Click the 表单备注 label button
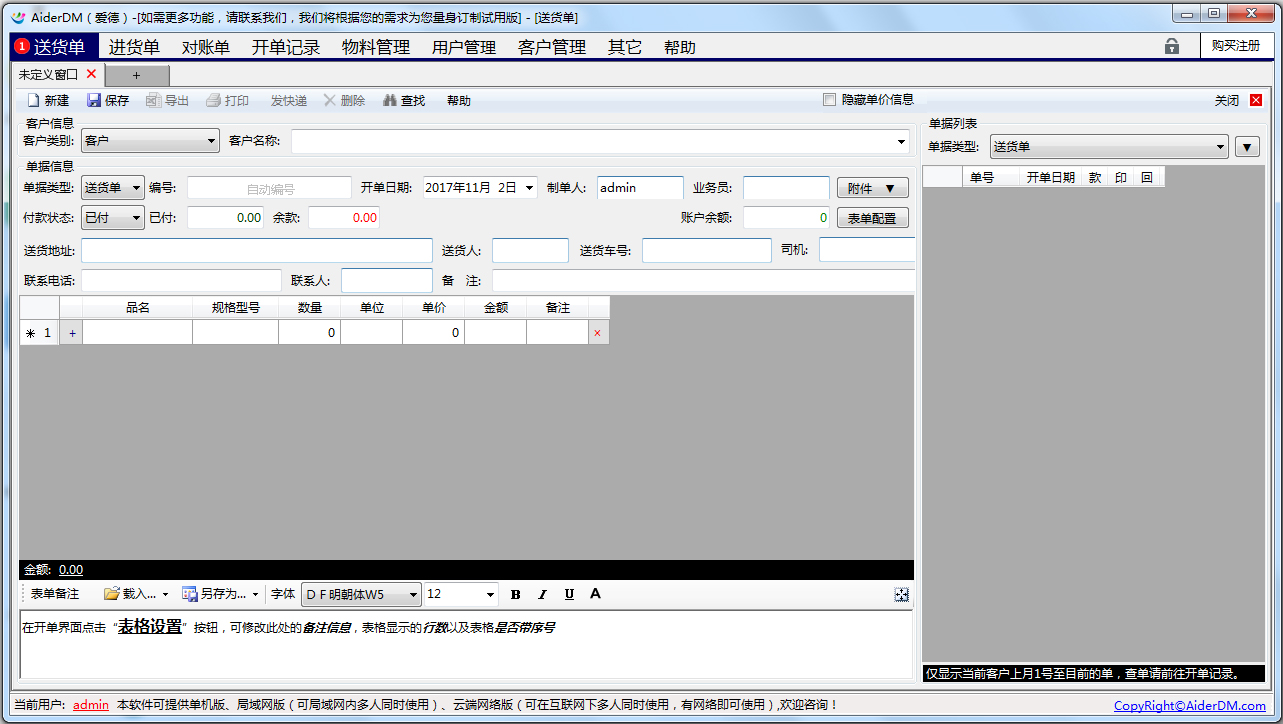This screenshot has height=724, width=1283. click(x=55, y=594)
